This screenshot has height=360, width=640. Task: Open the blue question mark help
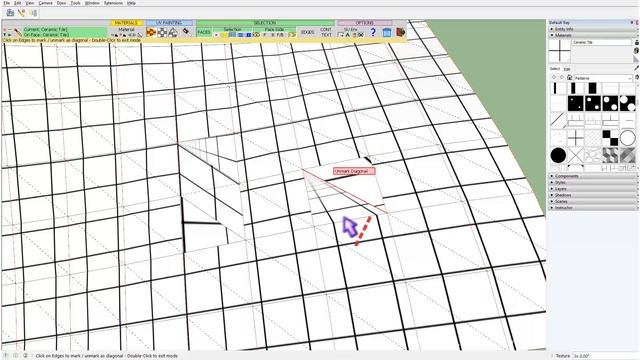pyautogui.click(x=373, y=32)
